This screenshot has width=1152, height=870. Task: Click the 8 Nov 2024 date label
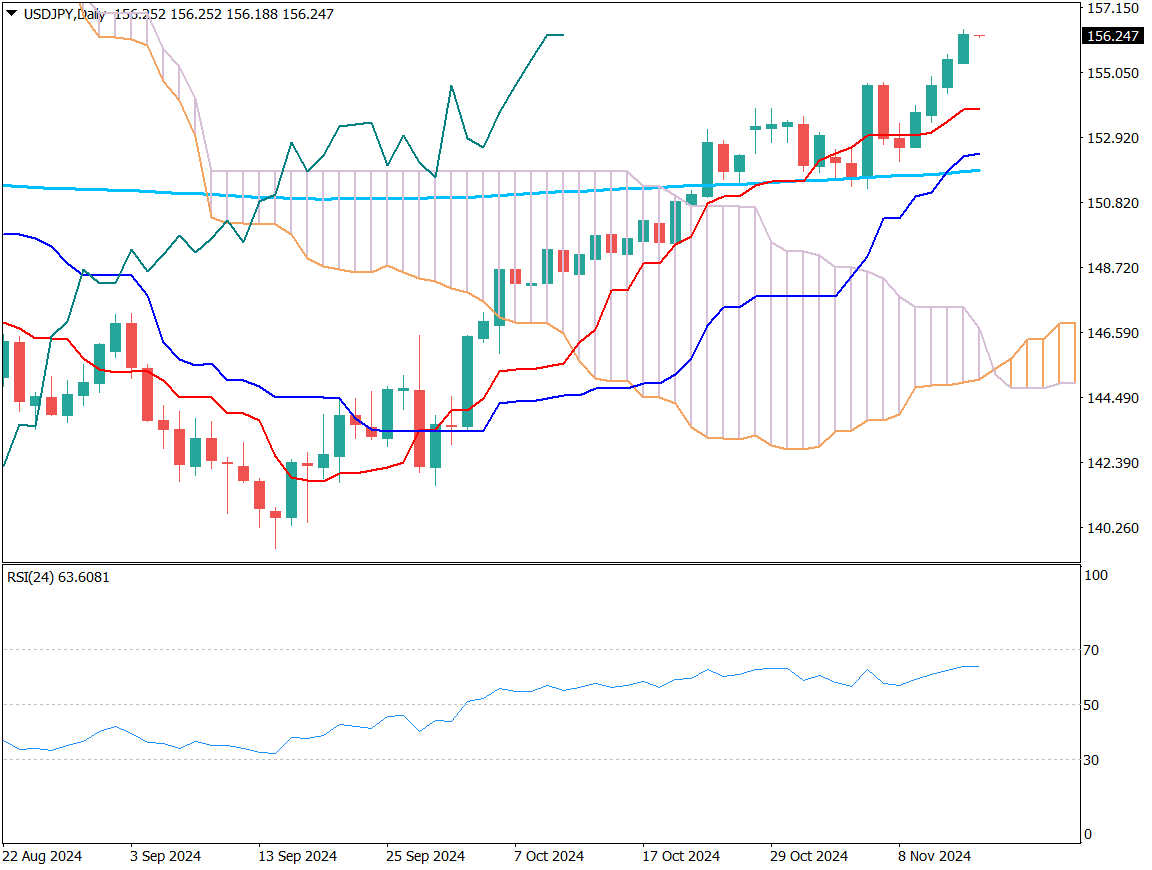coord(934,856)
